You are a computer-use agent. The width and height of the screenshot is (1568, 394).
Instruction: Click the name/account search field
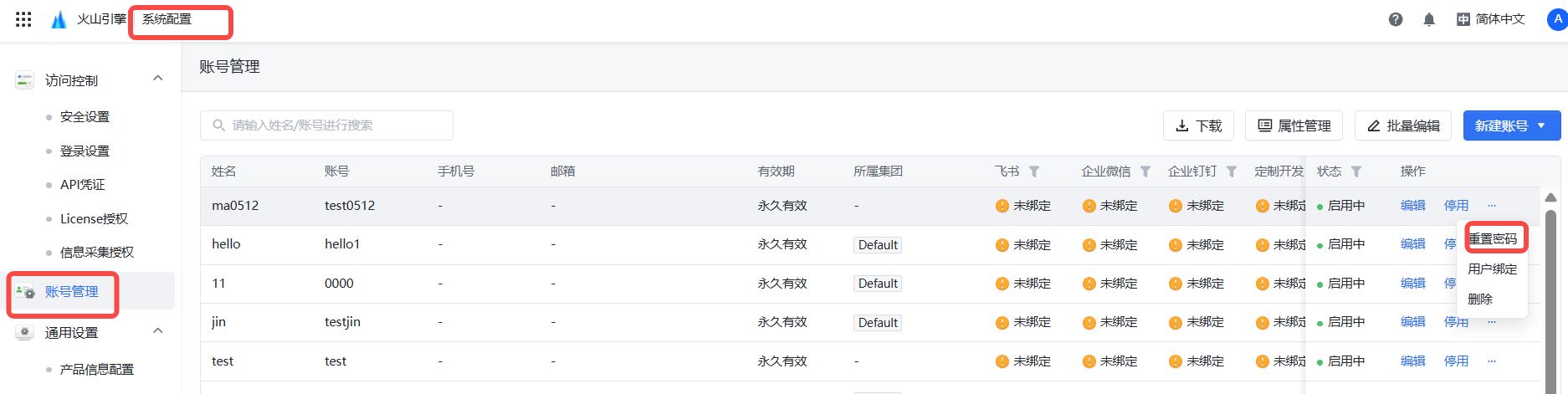[x=326, y=125]
